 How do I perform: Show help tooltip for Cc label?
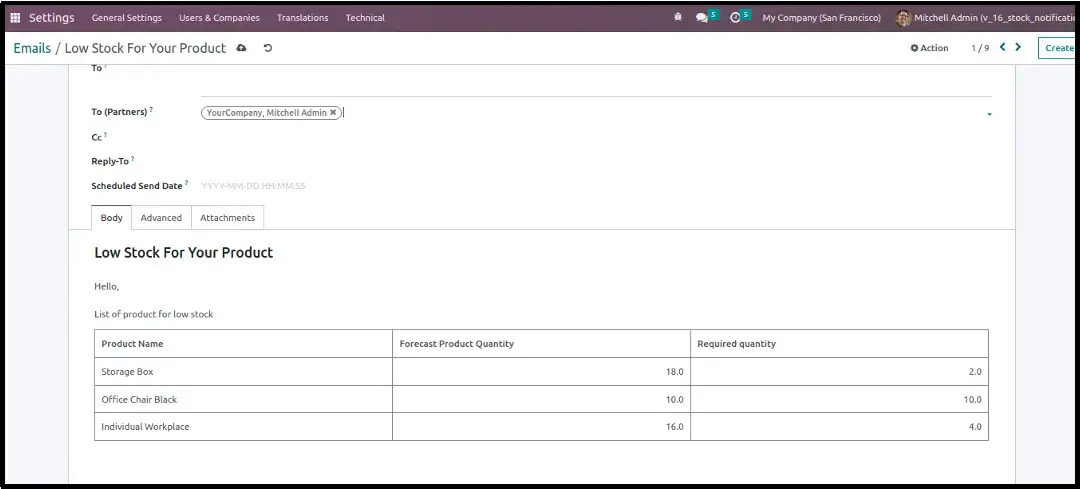pyautogui.click(x=105, y=136)
